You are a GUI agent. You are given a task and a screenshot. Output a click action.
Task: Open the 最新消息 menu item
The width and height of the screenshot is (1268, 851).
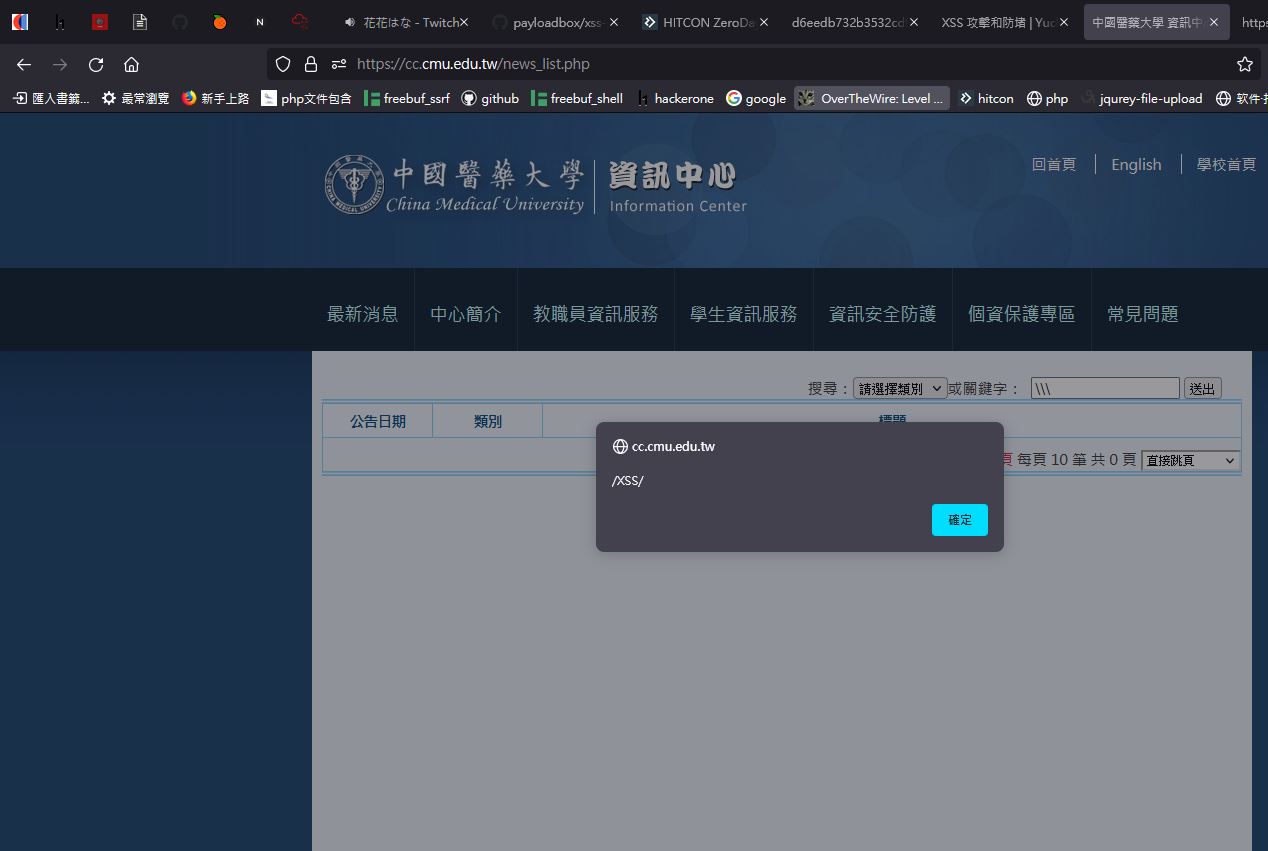pyautogui.click(x=363, y=314)
